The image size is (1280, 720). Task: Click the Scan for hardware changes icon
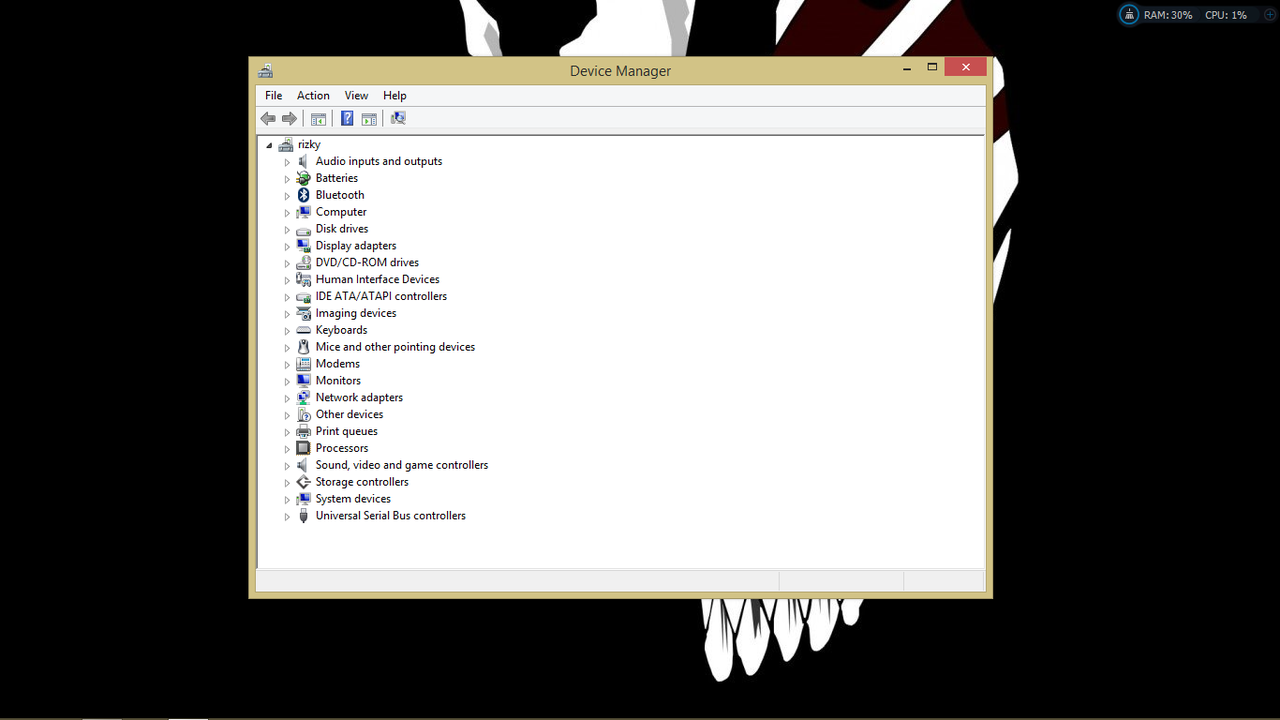coord(398,118)
